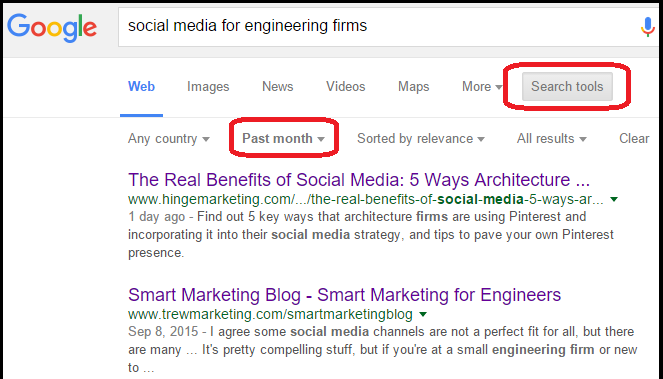Click green arrow beside trewmarketing URL
The height and width of the screenshot is (379, 663).
(x=423, y=314)
